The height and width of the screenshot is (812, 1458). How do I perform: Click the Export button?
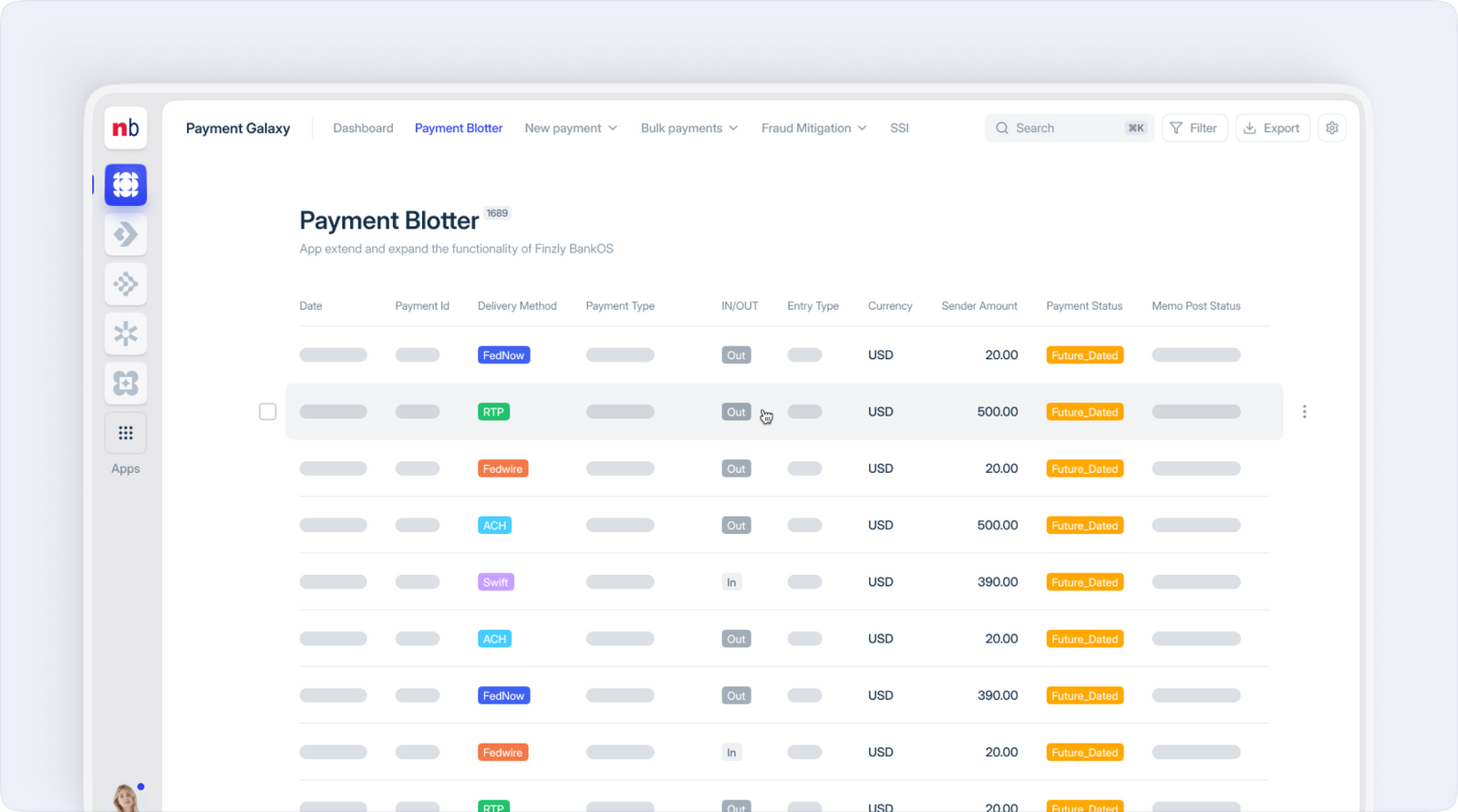(x=1272, y=128)
